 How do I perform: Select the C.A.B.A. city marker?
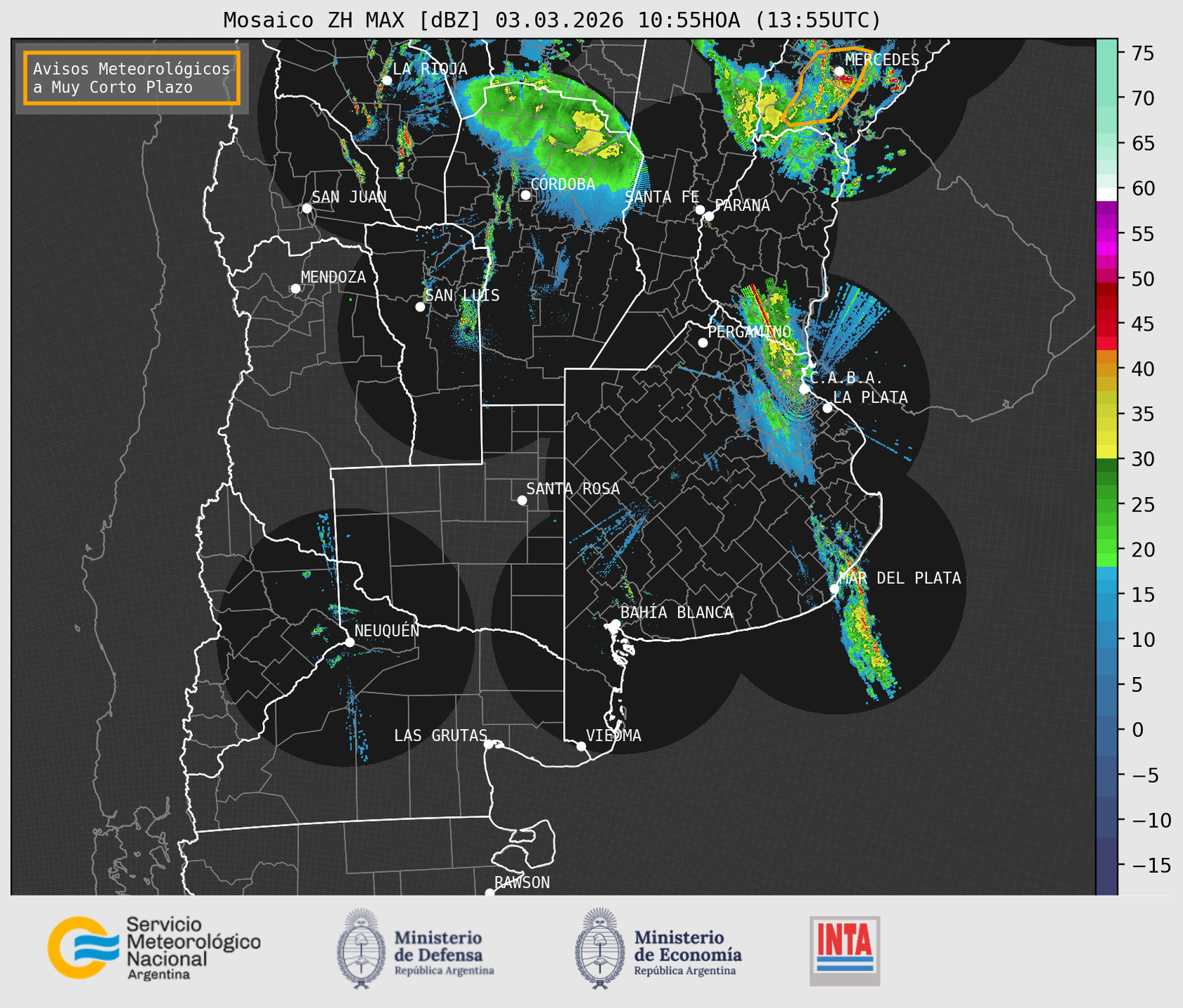point(804,388)
